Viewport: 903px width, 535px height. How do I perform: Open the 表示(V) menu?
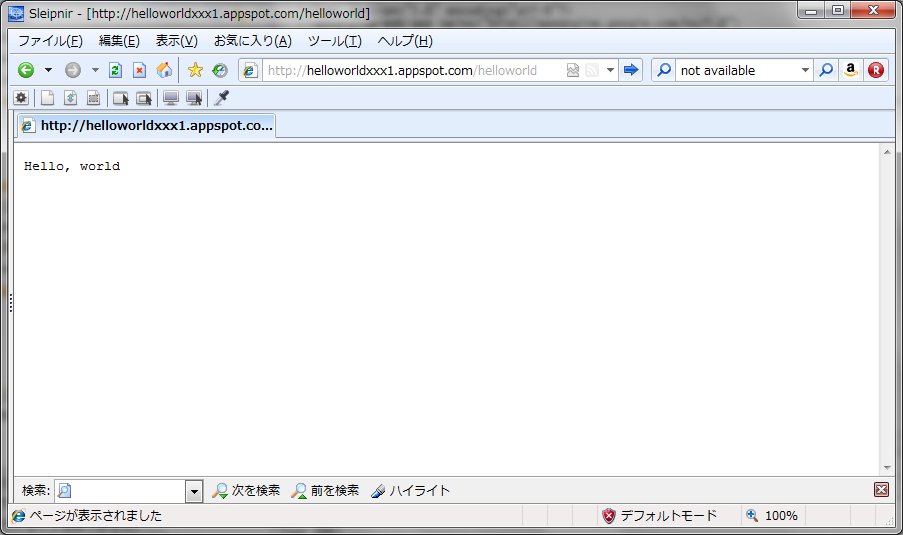point(176,41)
